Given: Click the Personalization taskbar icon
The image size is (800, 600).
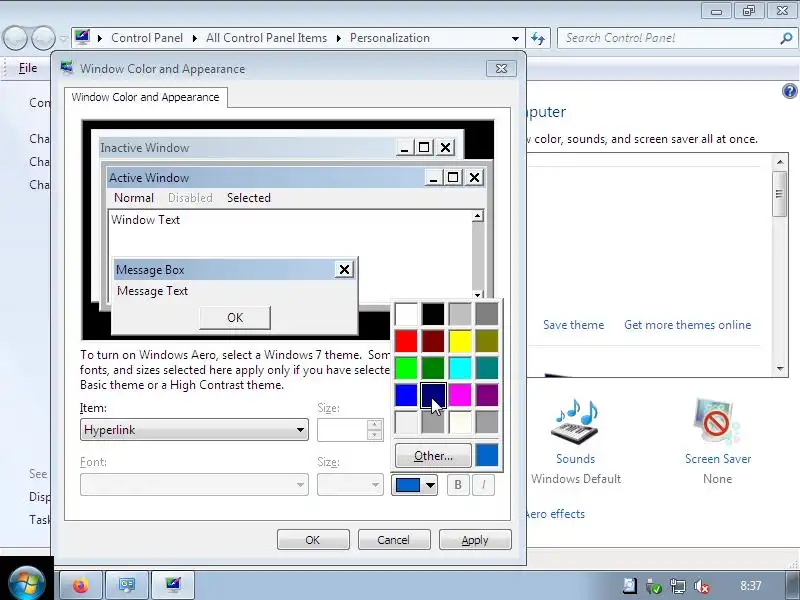Looking at the screenshot, I should (173, 585).
